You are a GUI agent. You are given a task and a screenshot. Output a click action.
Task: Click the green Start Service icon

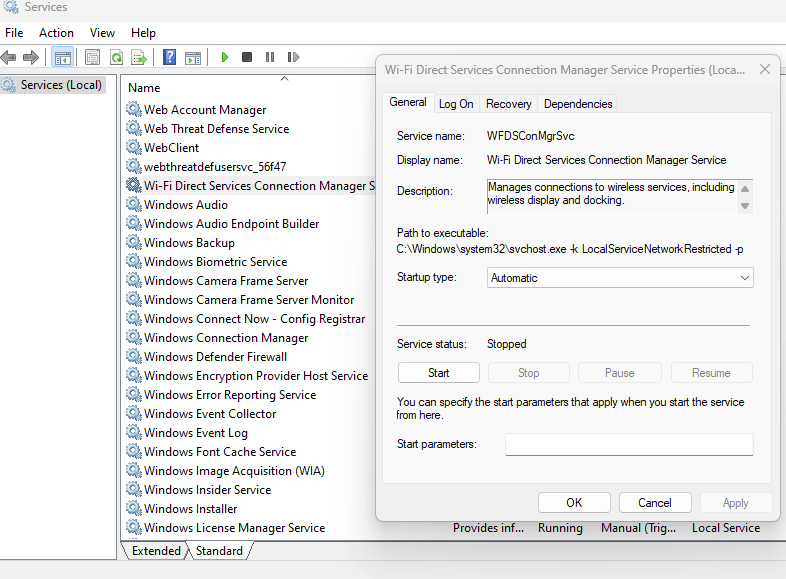[x=225, y=57]
